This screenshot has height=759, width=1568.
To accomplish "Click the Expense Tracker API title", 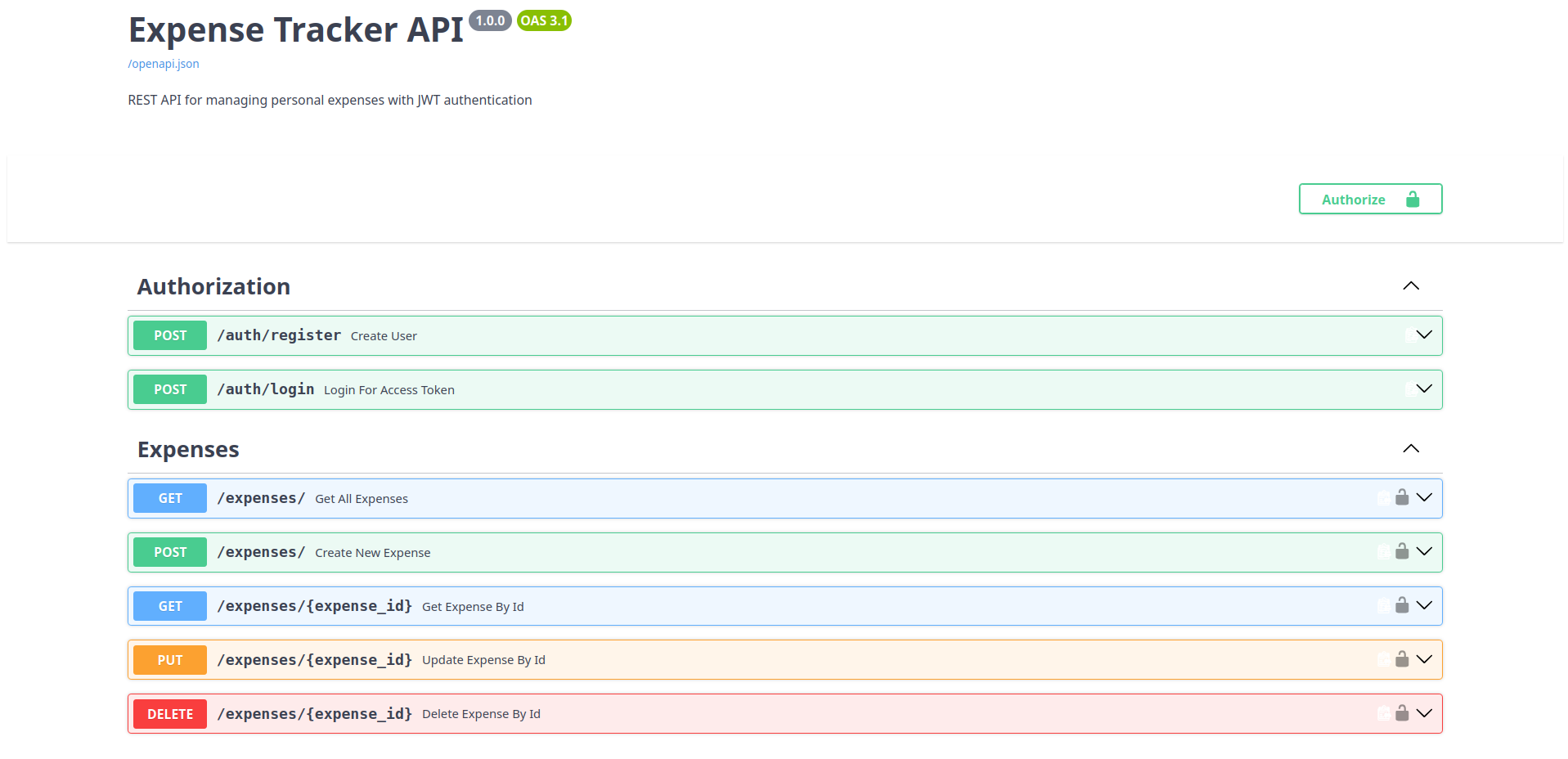I will [296, 30].
